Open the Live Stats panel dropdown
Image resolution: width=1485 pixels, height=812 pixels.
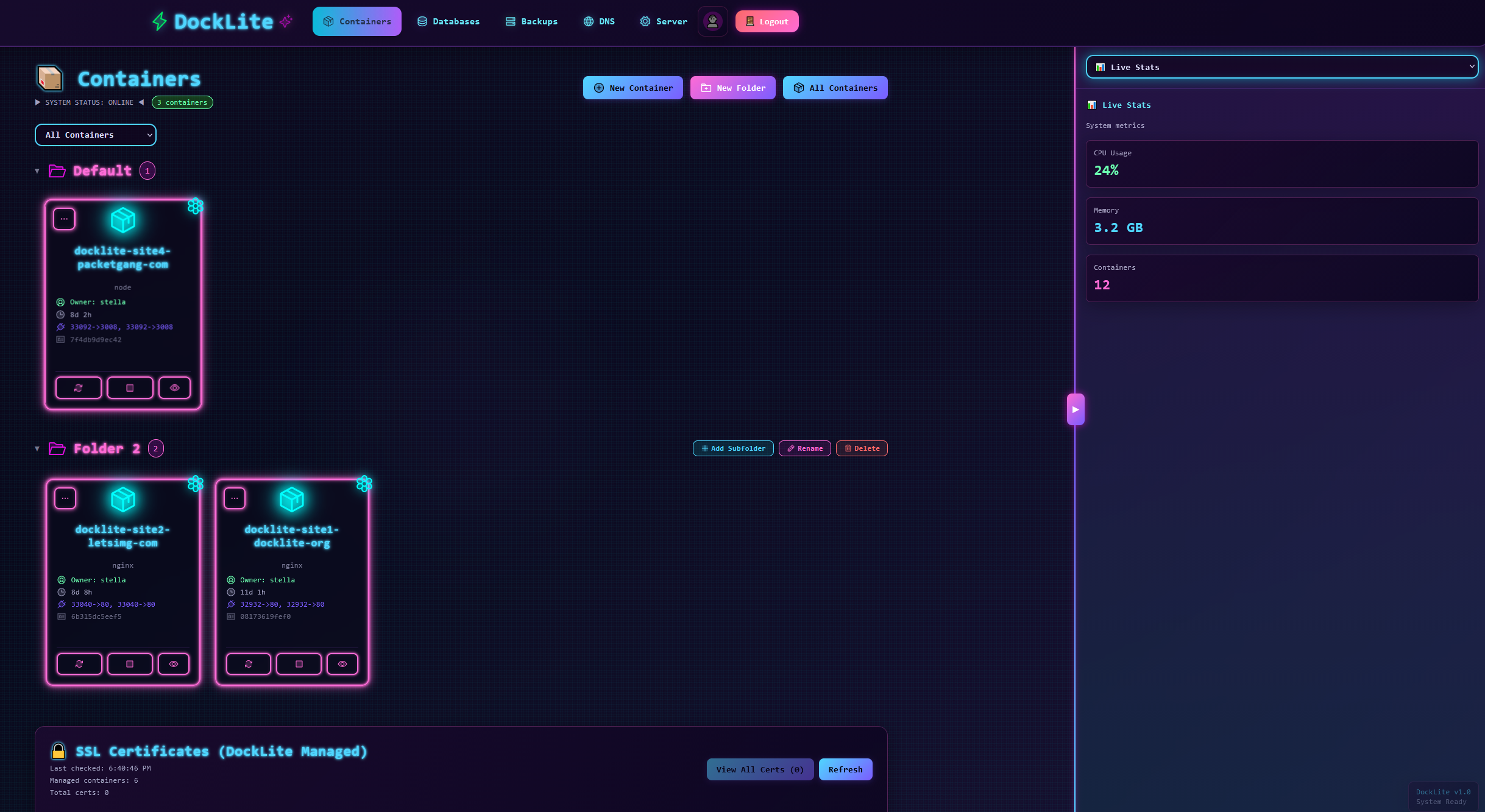pyautogui.click(x=1282, y=67)
